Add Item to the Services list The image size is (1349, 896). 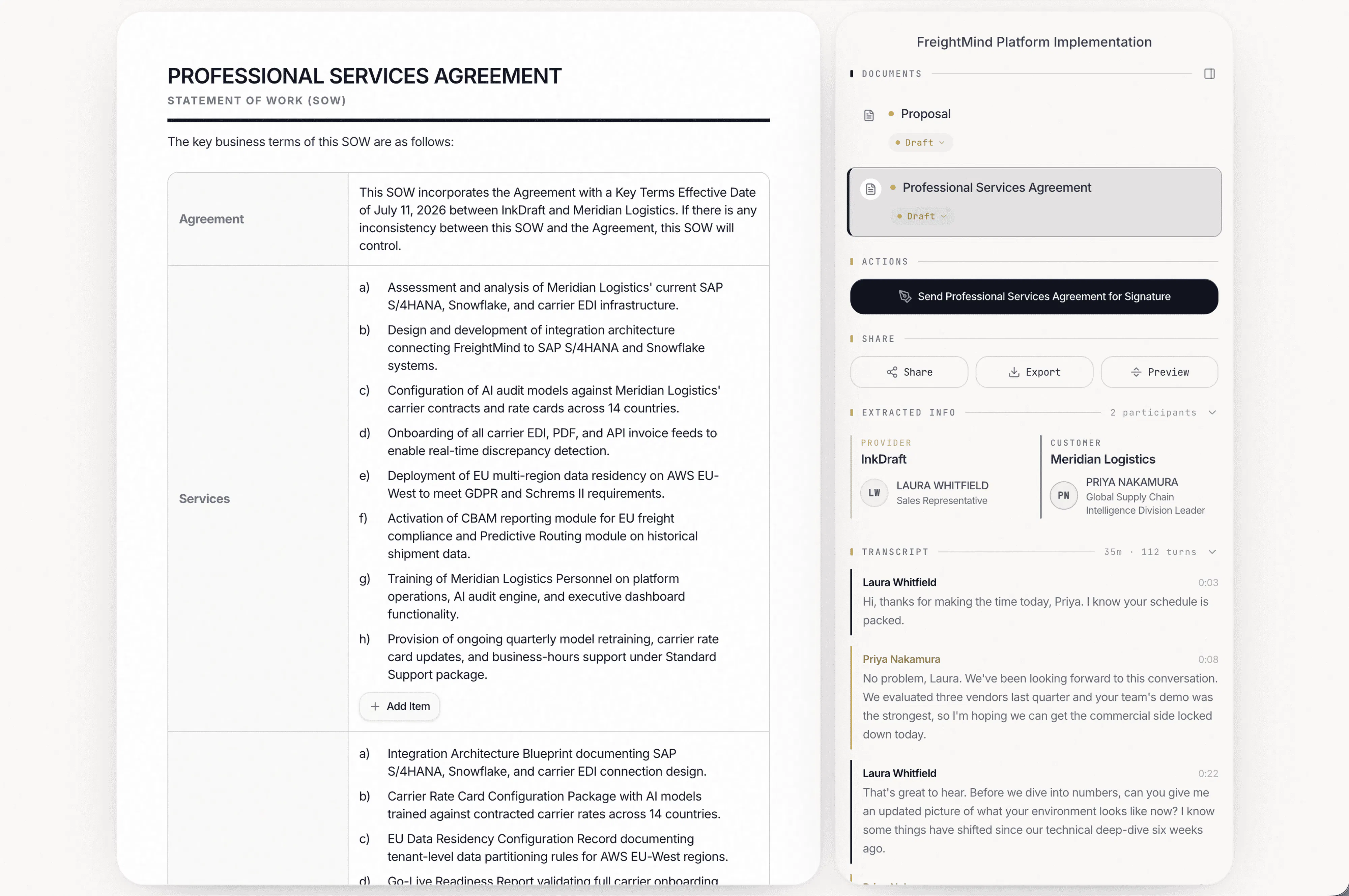coord(399,706)
